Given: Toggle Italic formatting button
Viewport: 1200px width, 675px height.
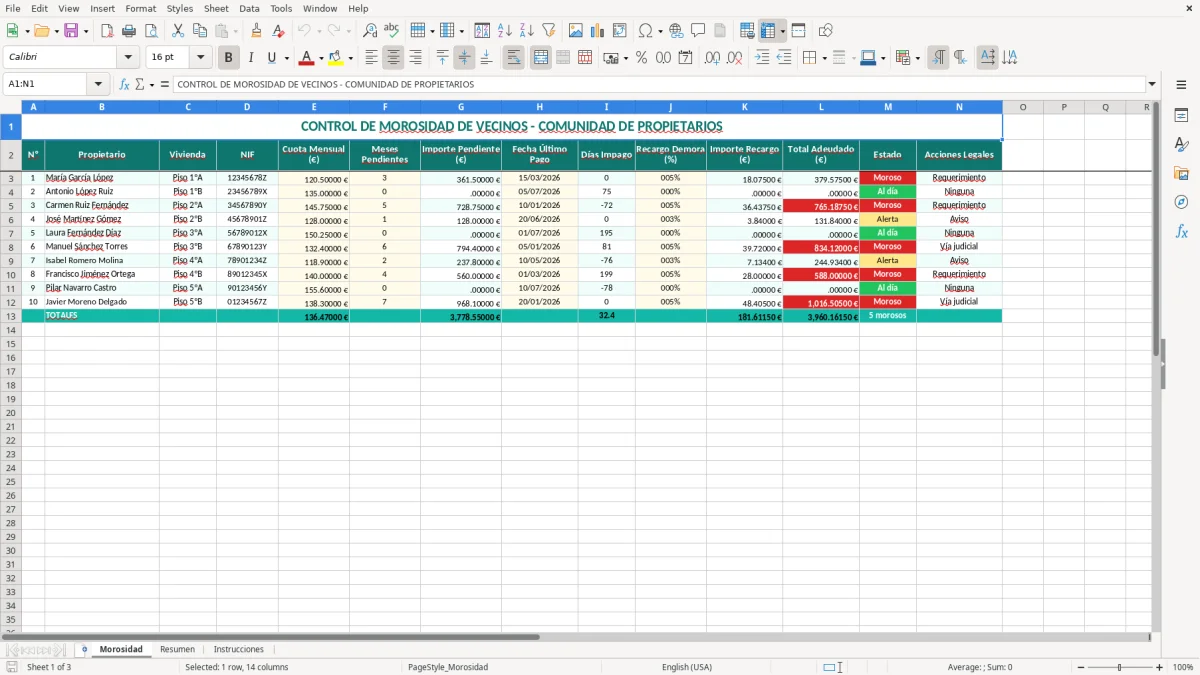Looking at the screenshot, I should [x=251, y=58].
